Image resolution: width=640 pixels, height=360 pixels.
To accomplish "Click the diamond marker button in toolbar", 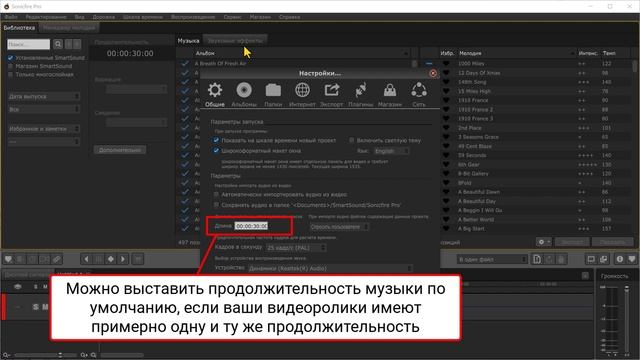I will click(111, 259).
